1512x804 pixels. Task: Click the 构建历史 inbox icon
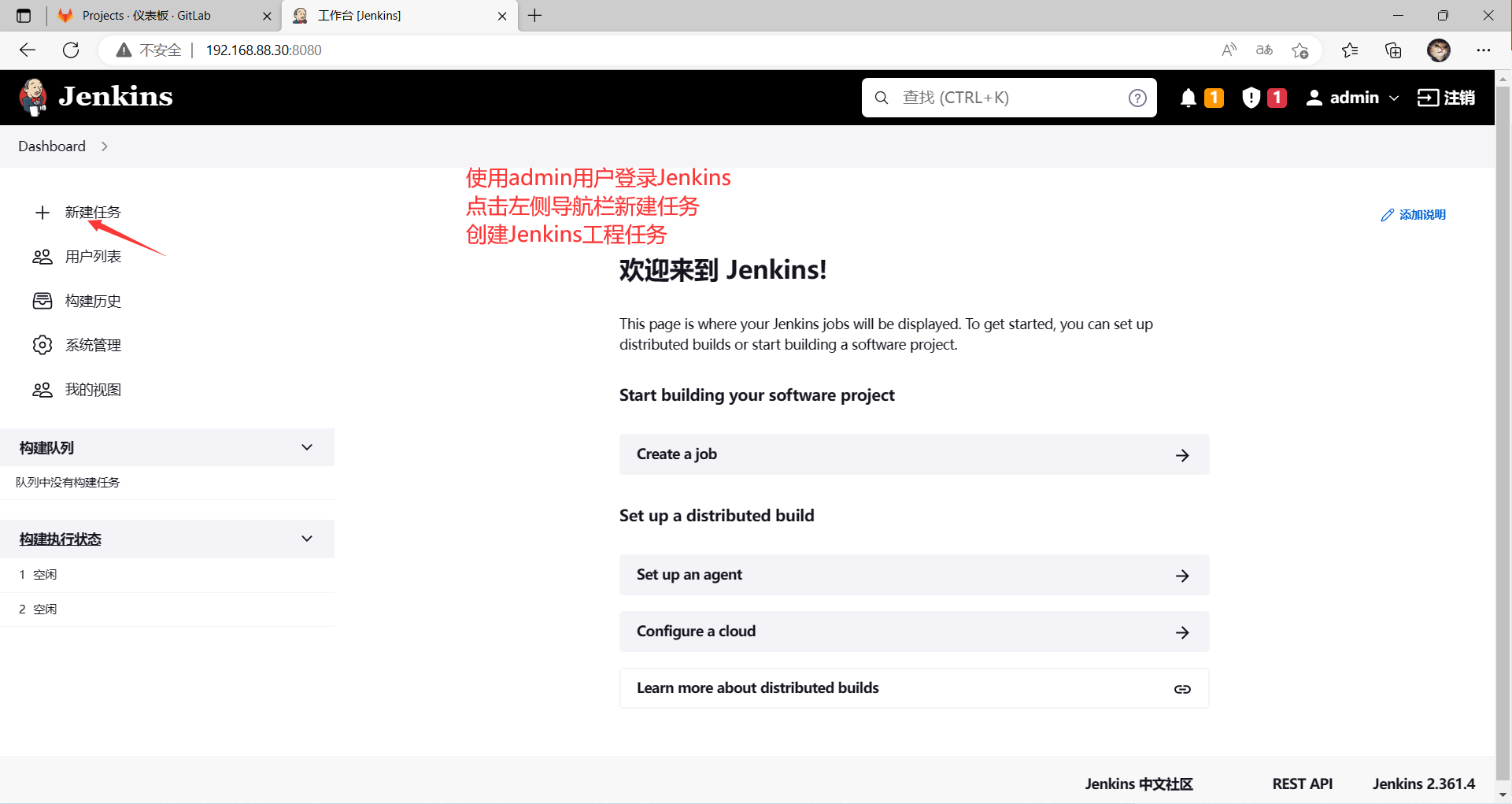pos(43,301)
